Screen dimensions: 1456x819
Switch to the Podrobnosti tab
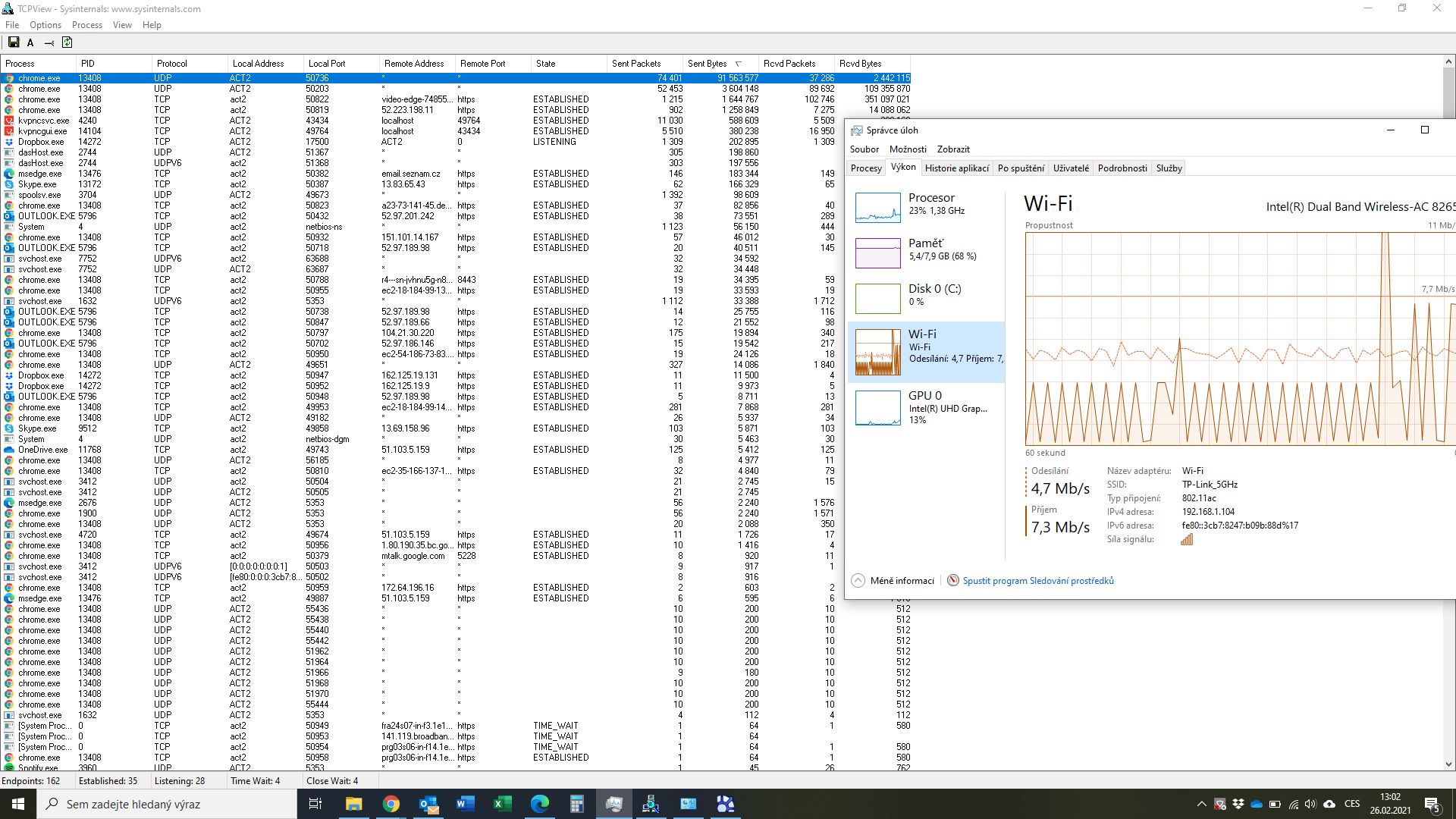pos(1122,168)
